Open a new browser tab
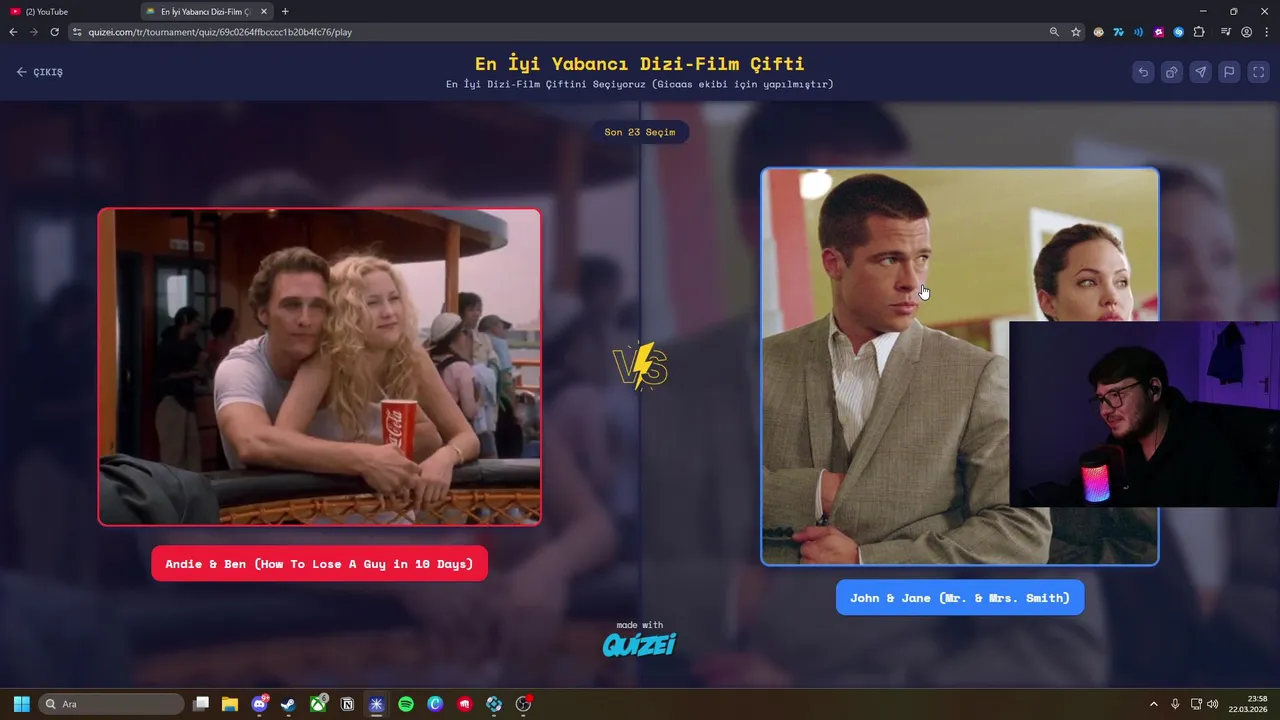 285,12
